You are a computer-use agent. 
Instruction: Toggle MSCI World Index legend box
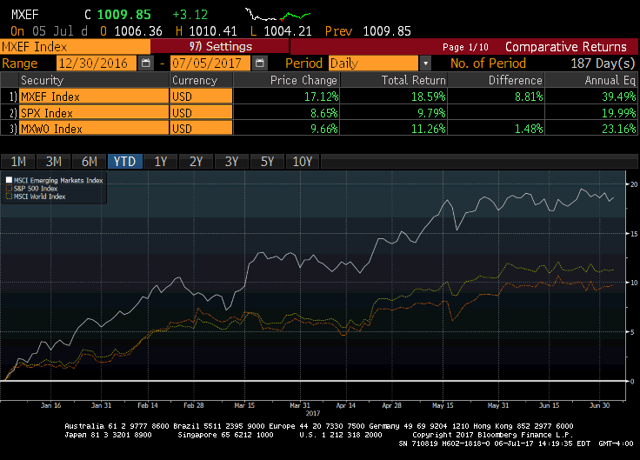(x=9, y=196)
